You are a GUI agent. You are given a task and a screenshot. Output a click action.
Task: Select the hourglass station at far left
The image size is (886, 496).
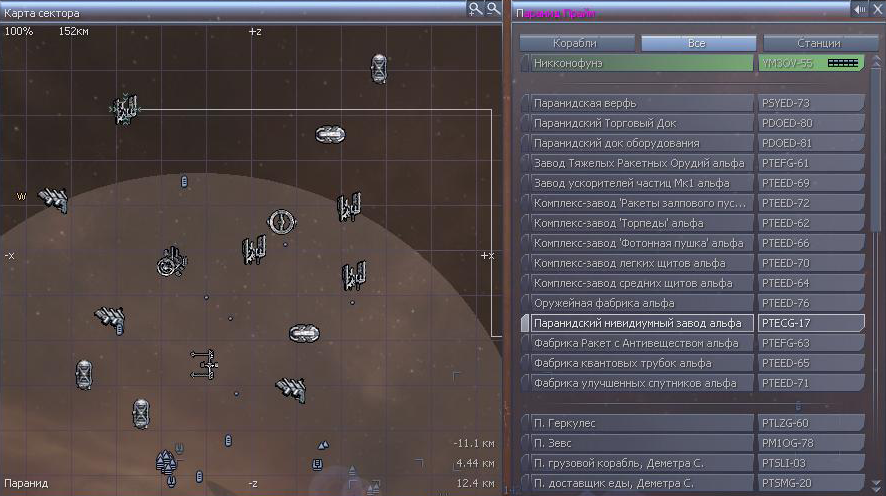[84, 375]
